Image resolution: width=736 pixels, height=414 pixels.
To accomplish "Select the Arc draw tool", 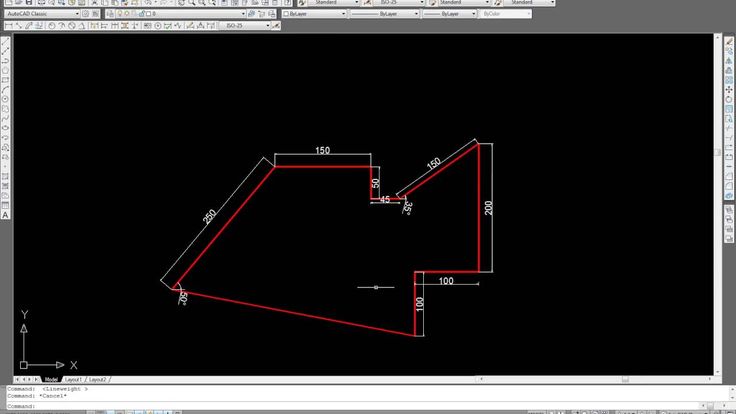I will (5, 90).
